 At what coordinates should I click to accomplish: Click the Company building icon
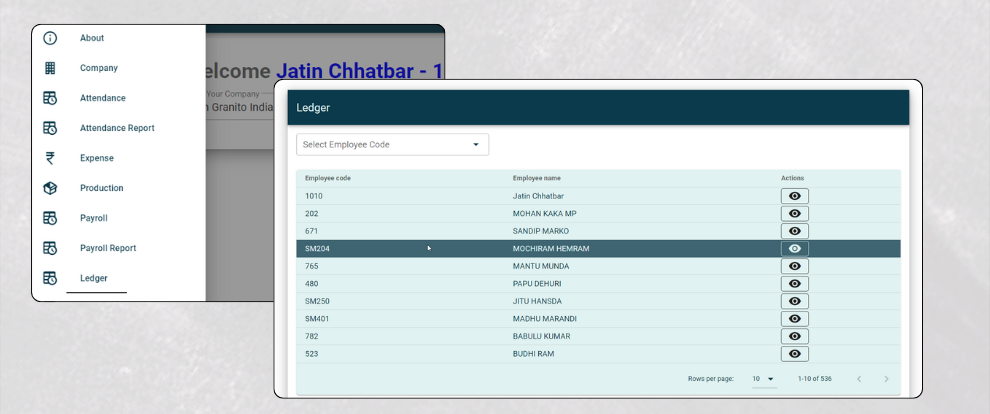[50, 68]
